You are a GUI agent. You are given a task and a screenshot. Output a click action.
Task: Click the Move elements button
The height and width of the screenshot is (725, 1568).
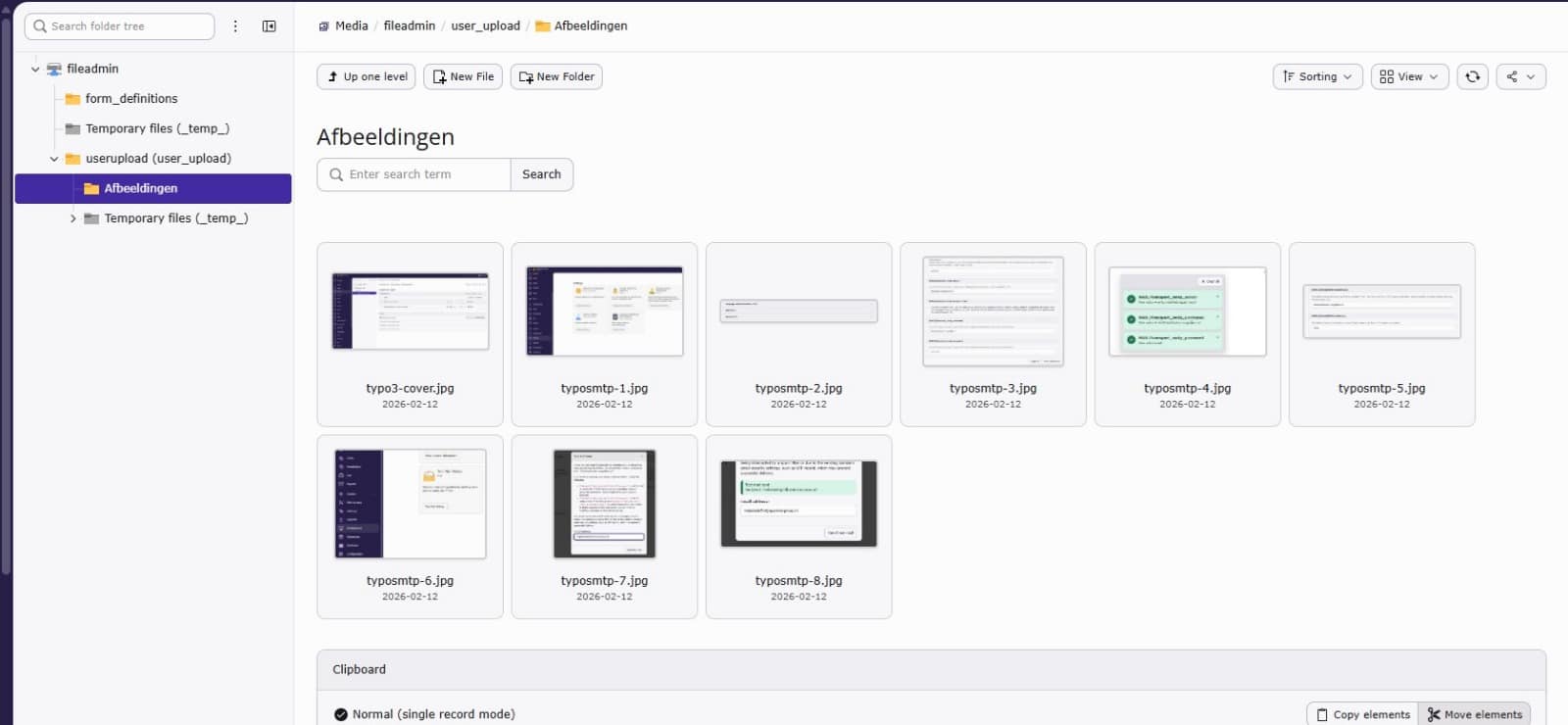[x=1474, y=714]
